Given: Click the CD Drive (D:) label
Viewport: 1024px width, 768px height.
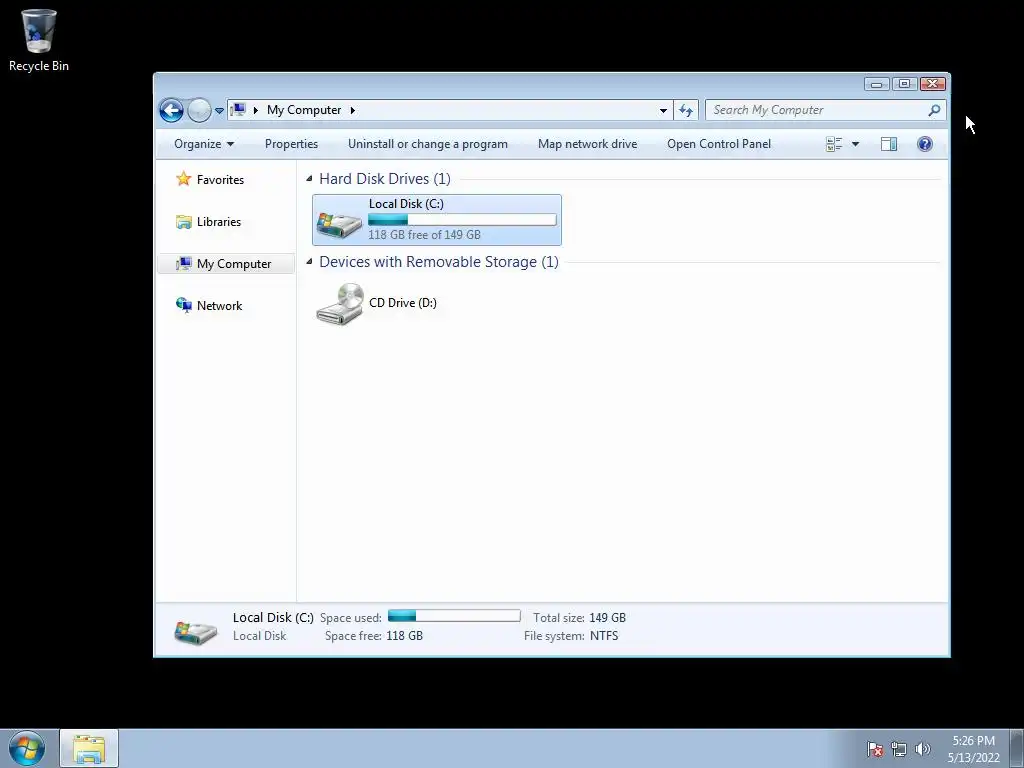Looking at the screenshot, I should pyautogui.click(x=403, y=302).
